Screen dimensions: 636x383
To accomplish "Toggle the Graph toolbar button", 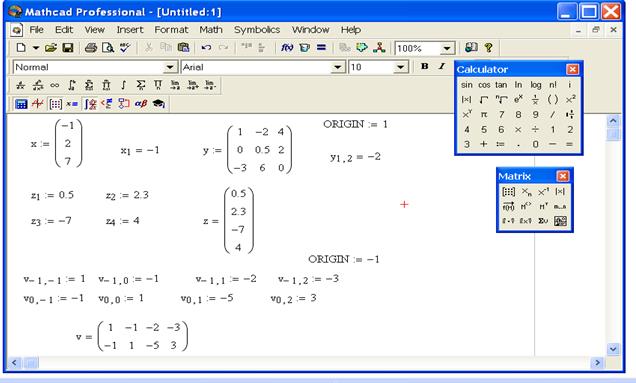I will coord(38,104).
